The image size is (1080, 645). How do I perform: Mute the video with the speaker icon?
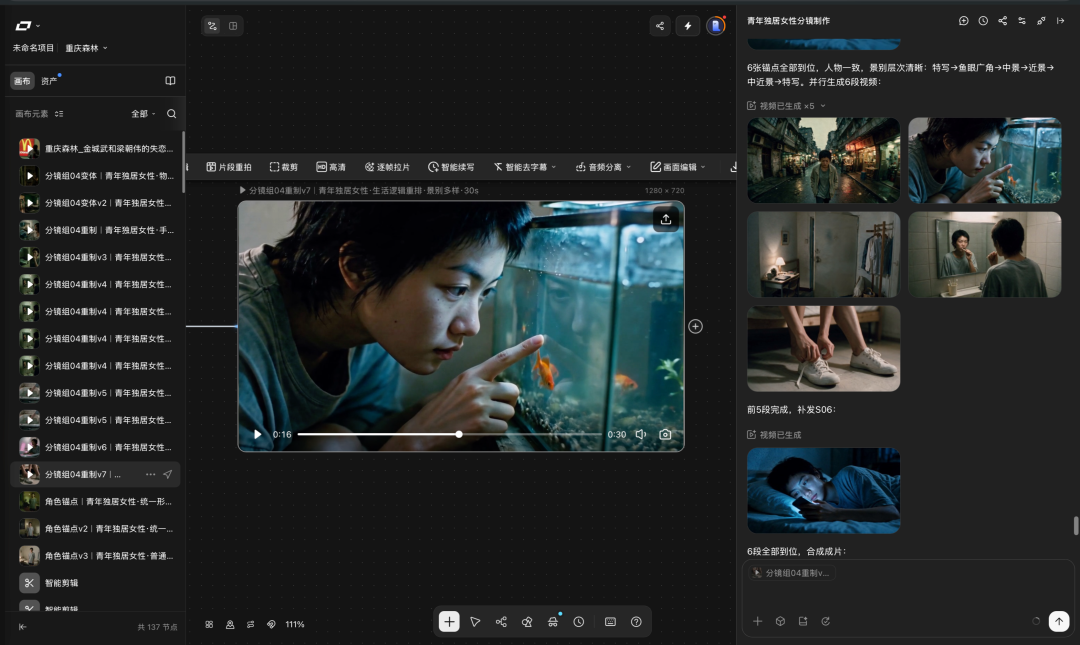pos(641,434)
